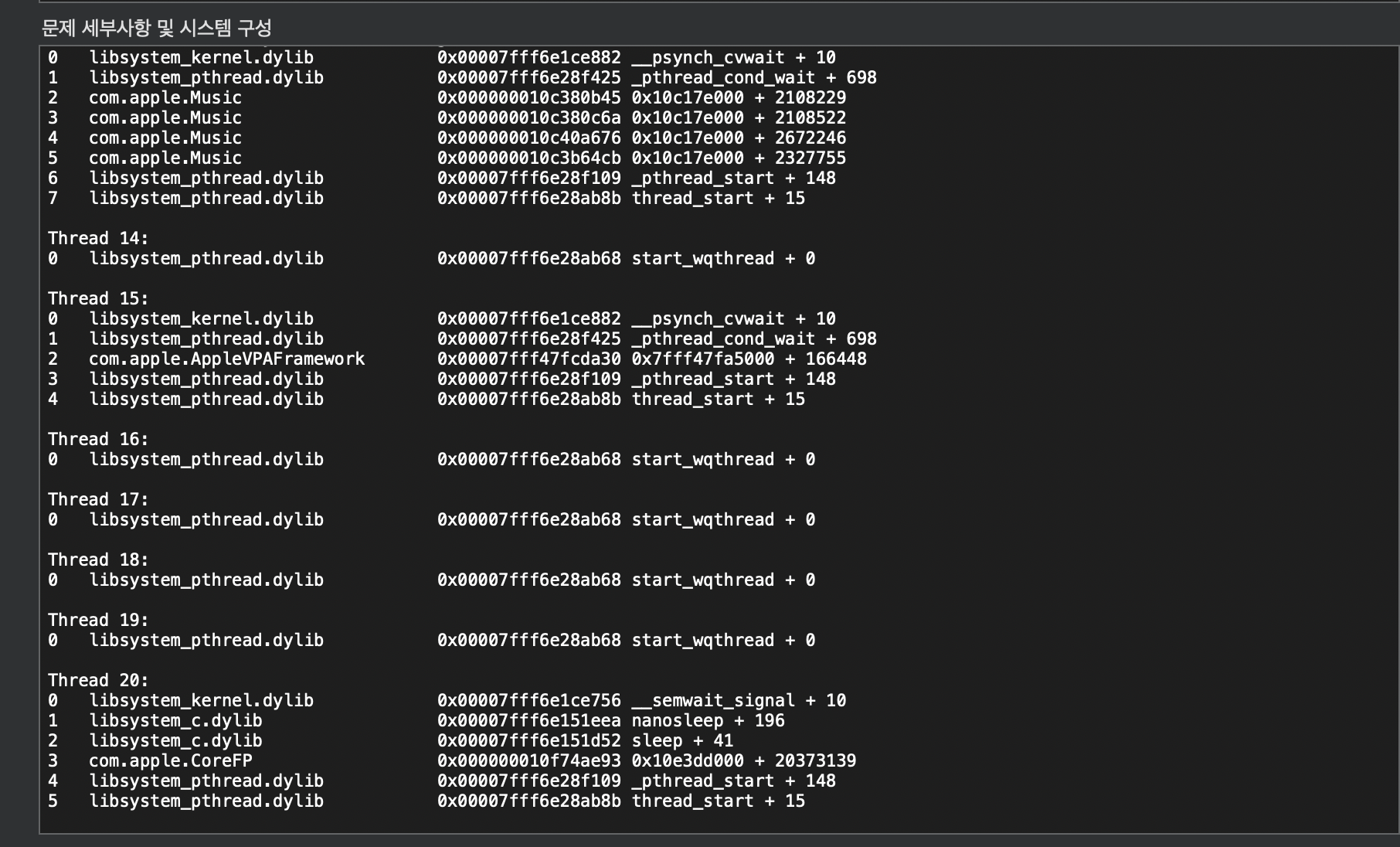Click start_wqthread + 0 under Thread 16

[723, 459]
